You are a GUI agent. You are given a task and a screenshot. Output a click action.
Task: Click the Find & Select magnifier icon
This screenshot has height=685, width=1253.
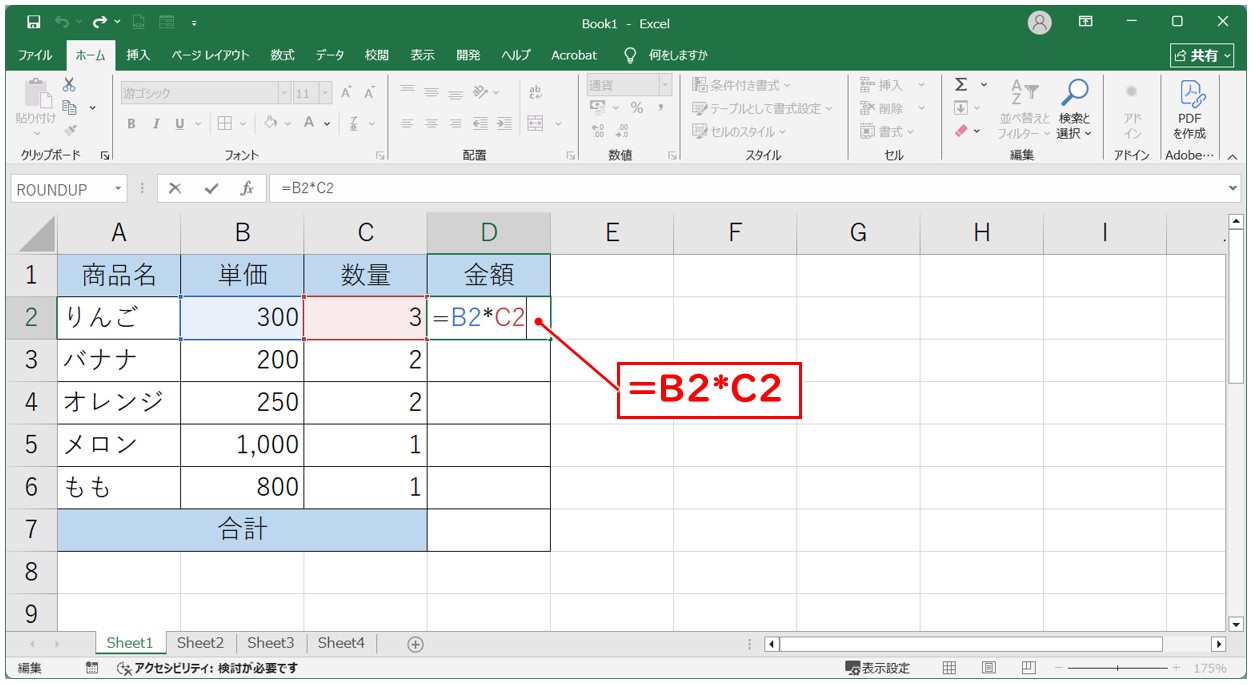(x=1075, y=93)
